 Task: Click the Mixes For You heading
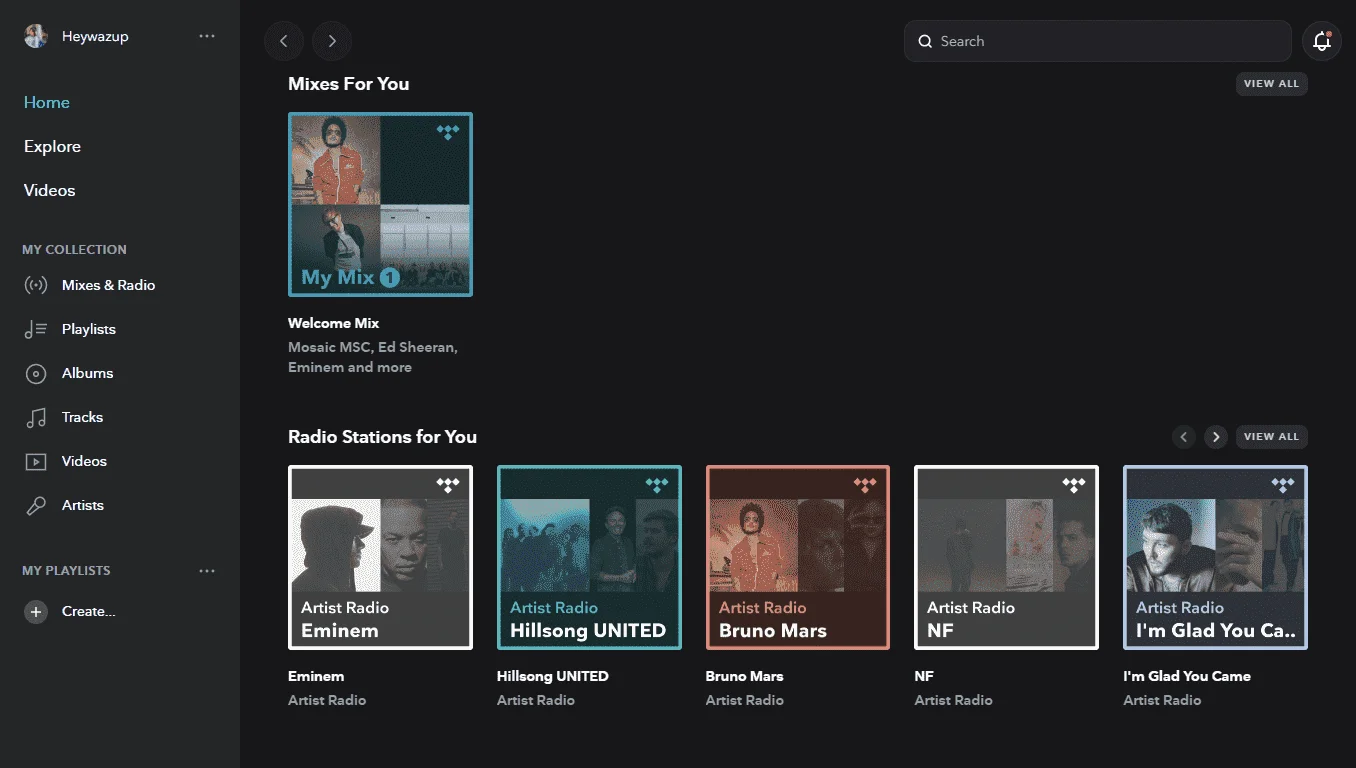tap(348, 84)
